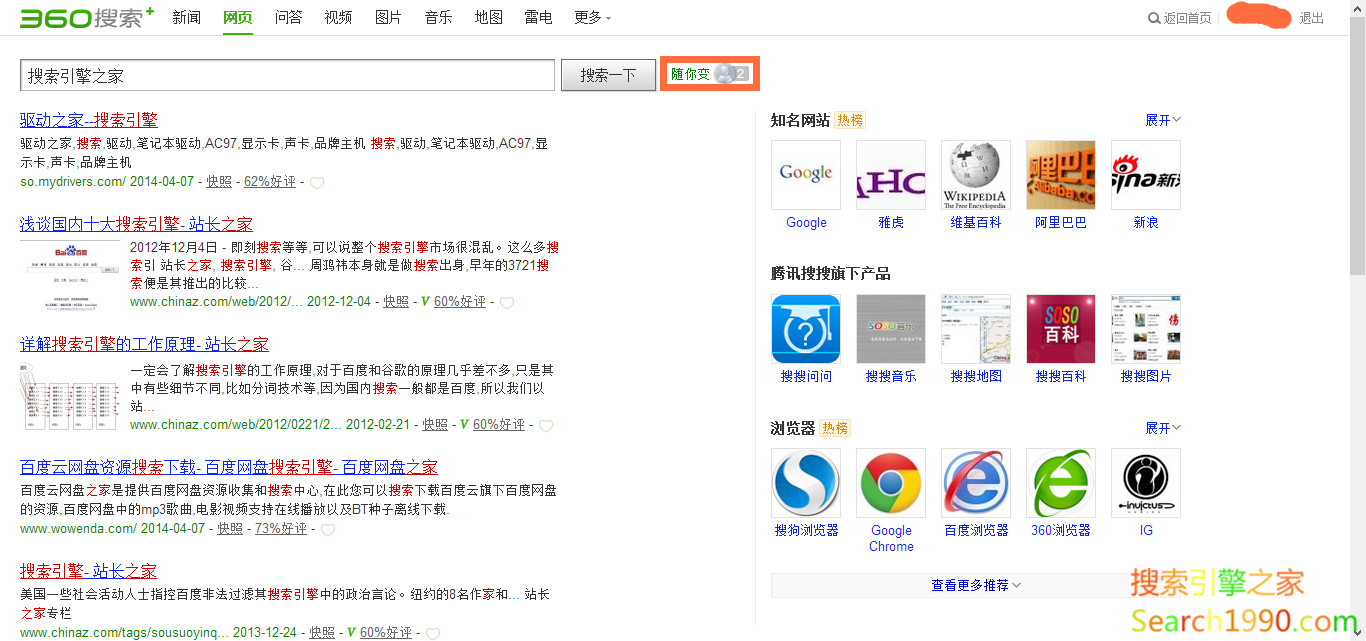The width and height of the screenshot is (1366, 641).
Task: Open the 搜搜百科 product icon
Action: [x=1061, y=329]
